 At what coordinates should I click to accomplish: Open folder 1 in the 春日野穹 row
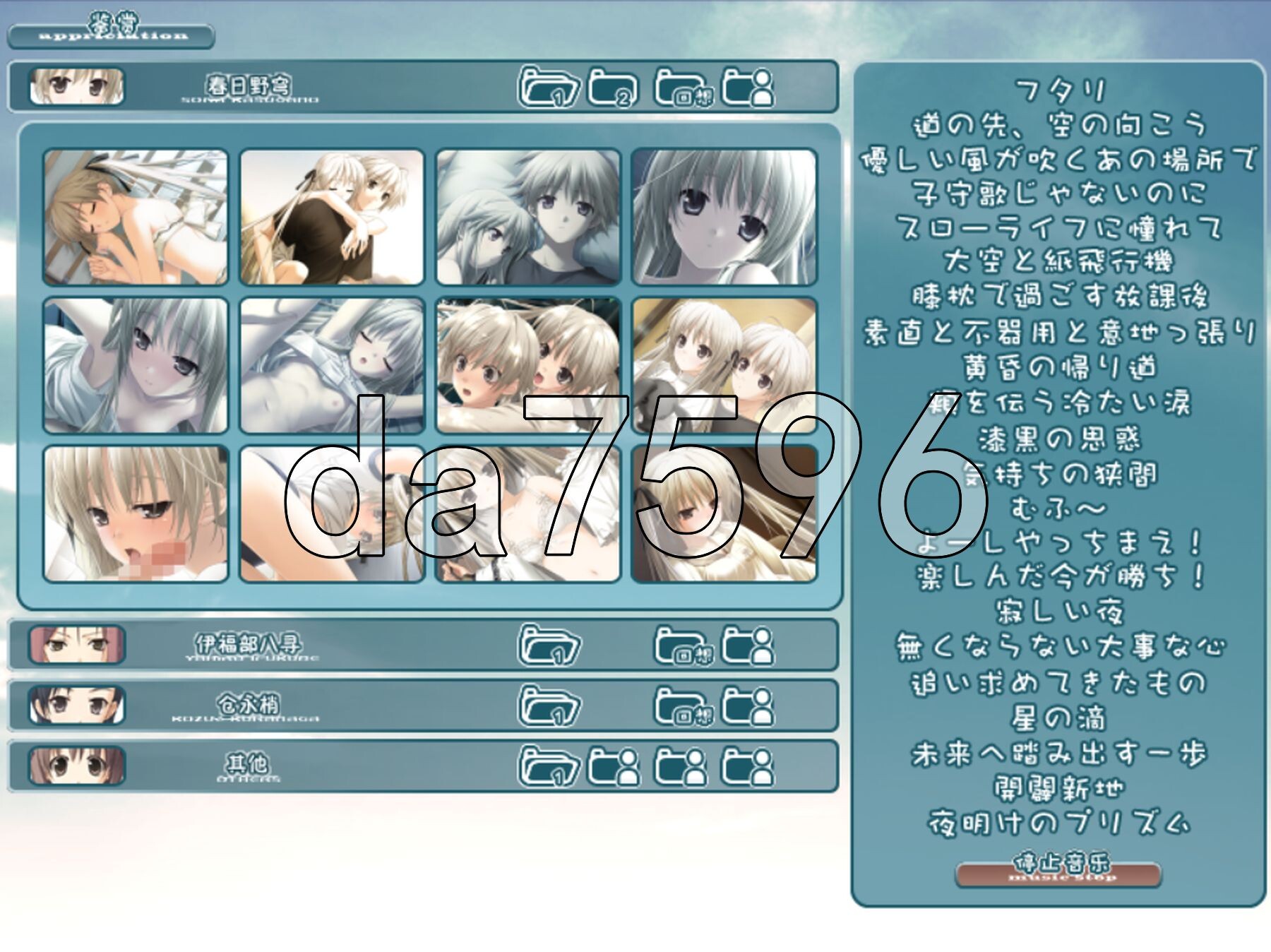pyautogui.click(x=548, y=88)
